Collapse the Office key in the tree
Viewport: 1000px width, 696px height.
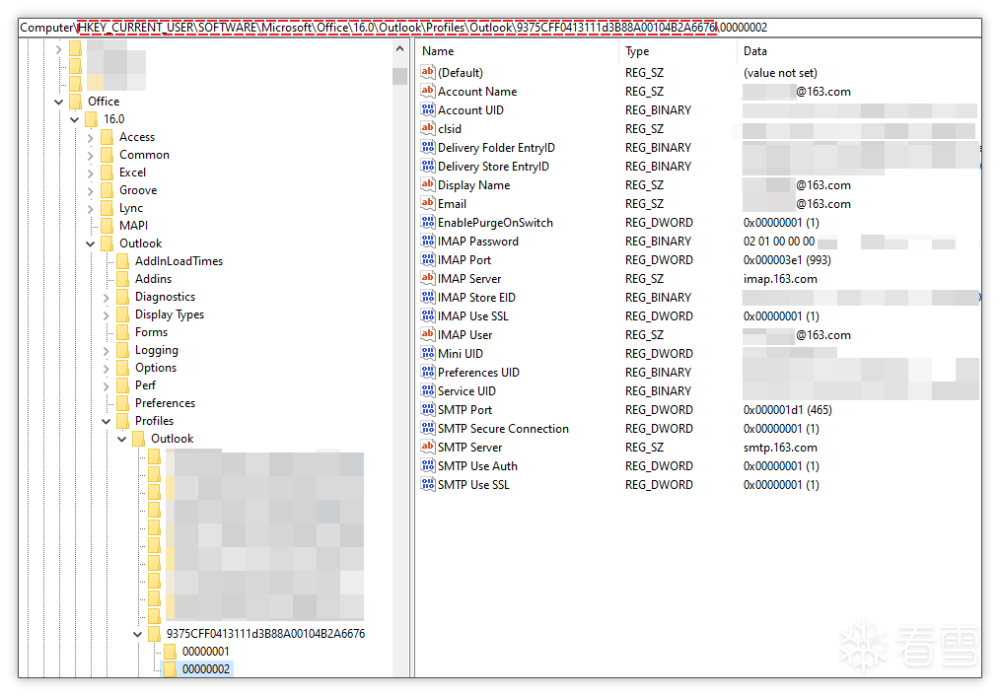click(x=59, y=101)
